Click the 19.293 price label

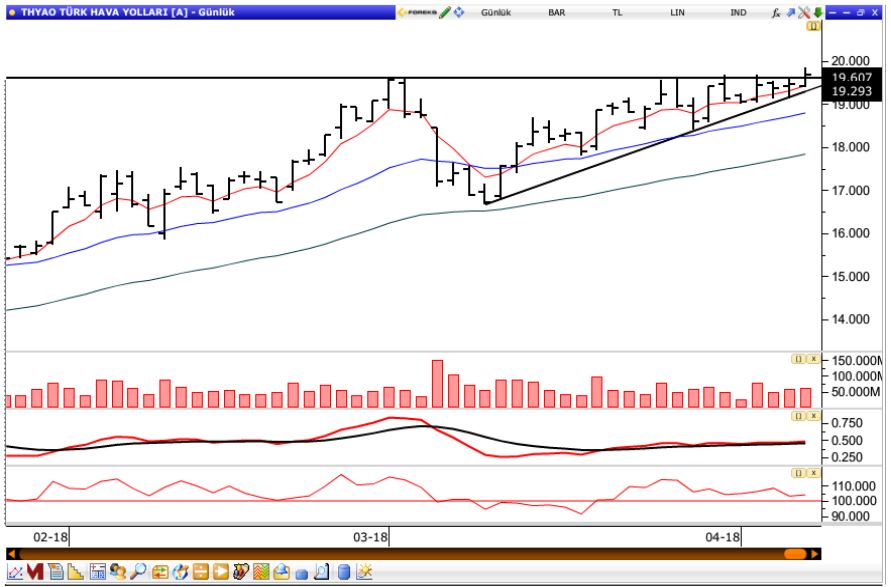(851, 91)
